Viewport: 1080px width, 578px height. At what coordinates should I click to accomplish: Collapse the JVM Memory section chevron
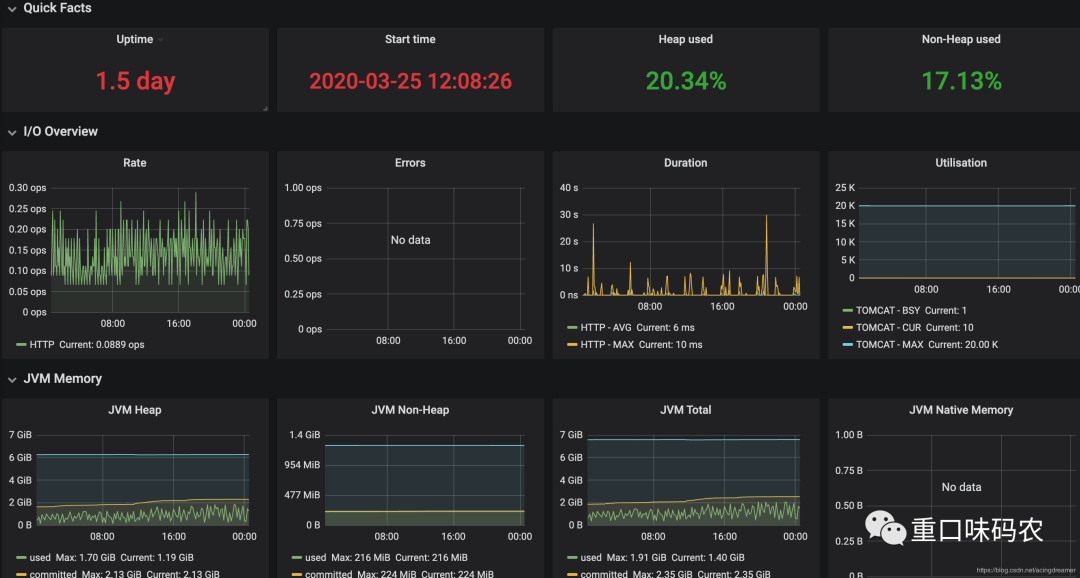point(12,380)
